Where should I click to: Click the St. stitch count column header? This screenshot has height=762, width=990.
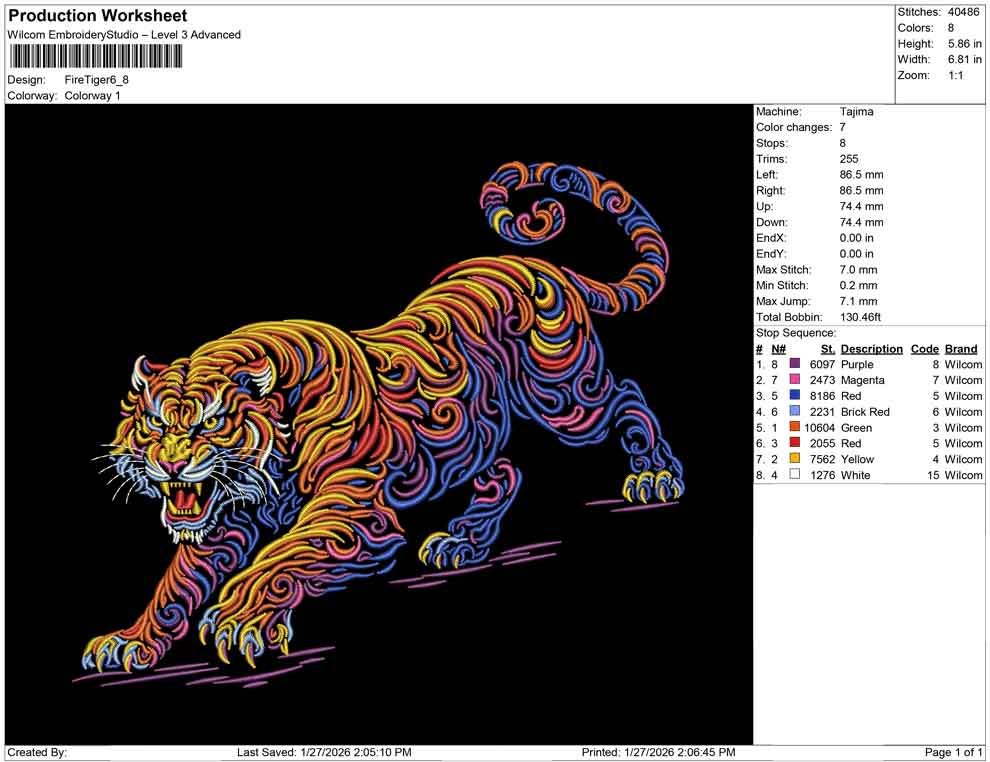(x=827, y=349)
